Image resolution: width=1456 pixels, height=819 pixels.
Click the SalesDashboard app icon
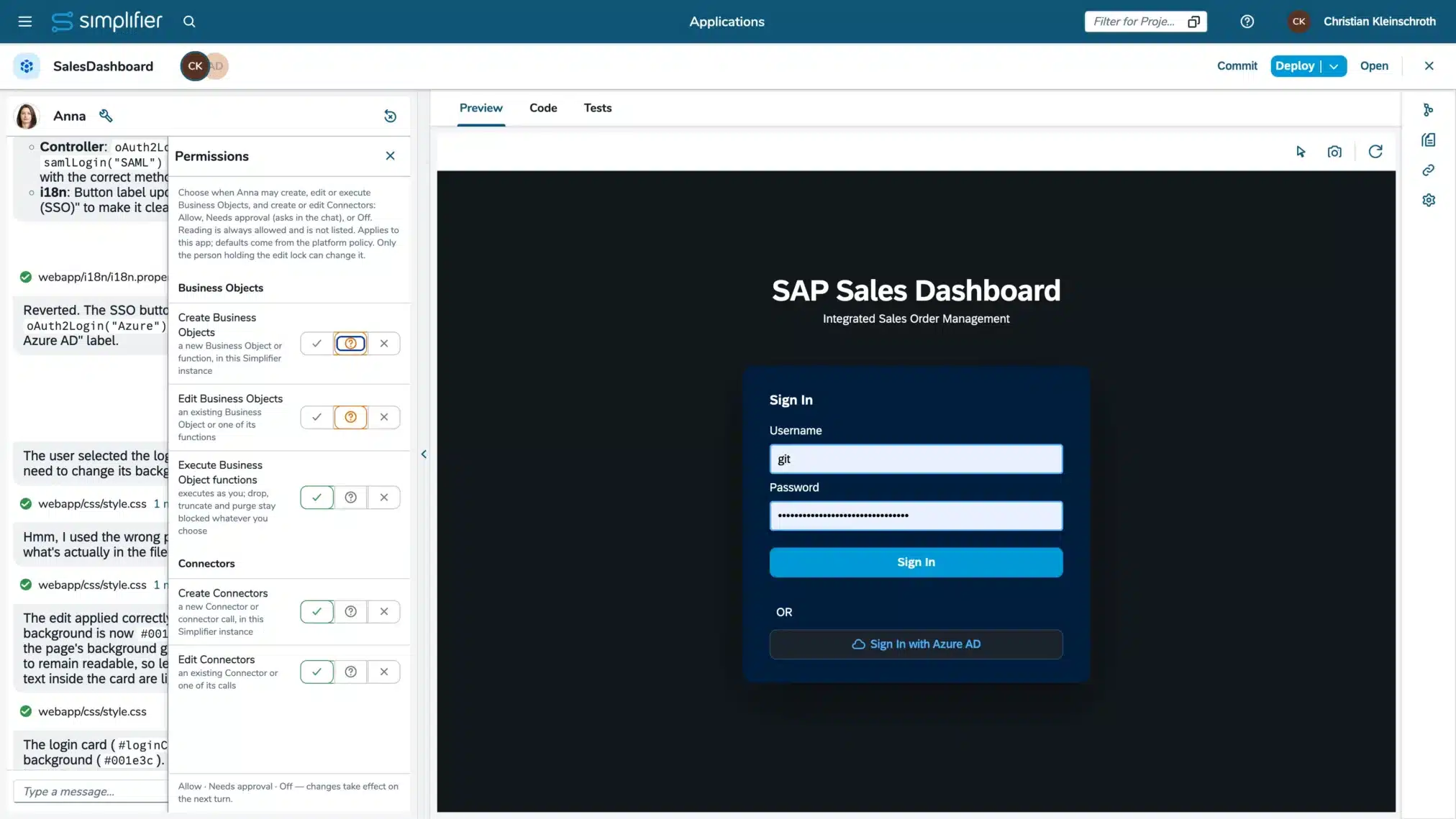click(27, 66)
